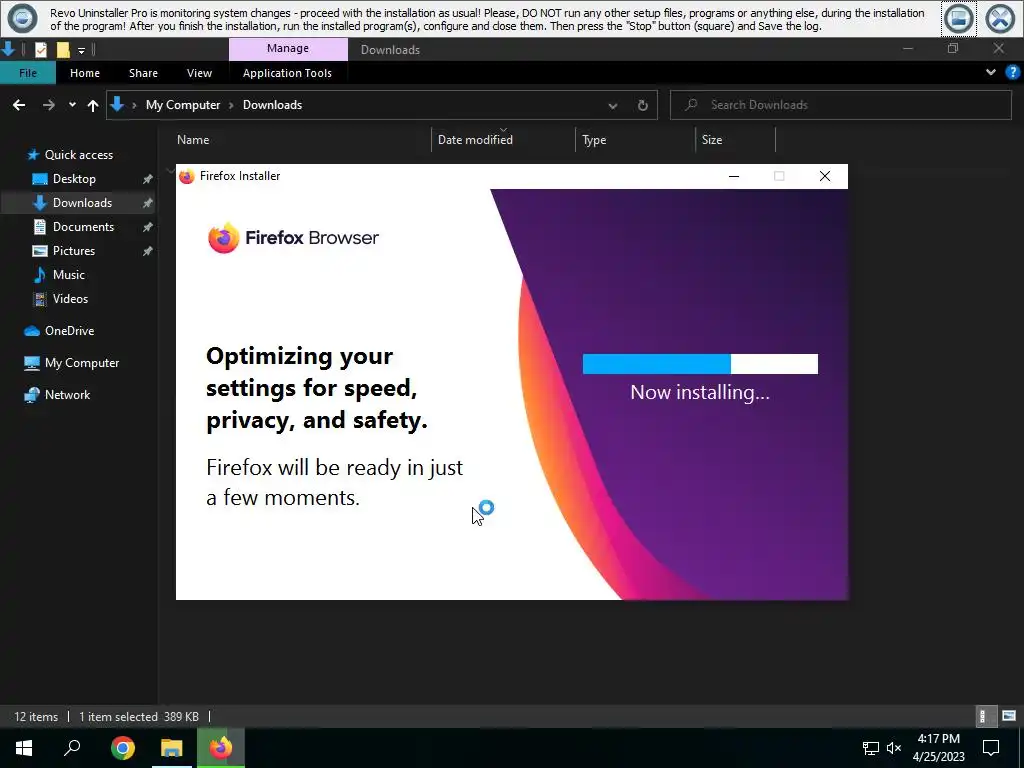Image resolution: width=1024 pixels, height=768 pixels.
Task: Open Music in the navigation pane
Action: [x=69, y=275]
